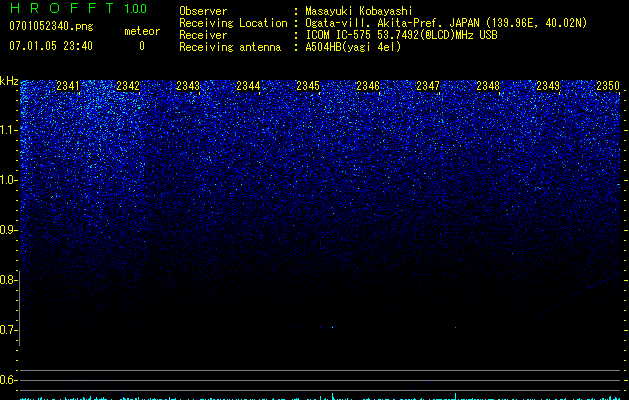The height and width of the screenshot is (400, 629).
Task: Click the tall signal spike in bottom strip
Action: click(x=333, y=396)
